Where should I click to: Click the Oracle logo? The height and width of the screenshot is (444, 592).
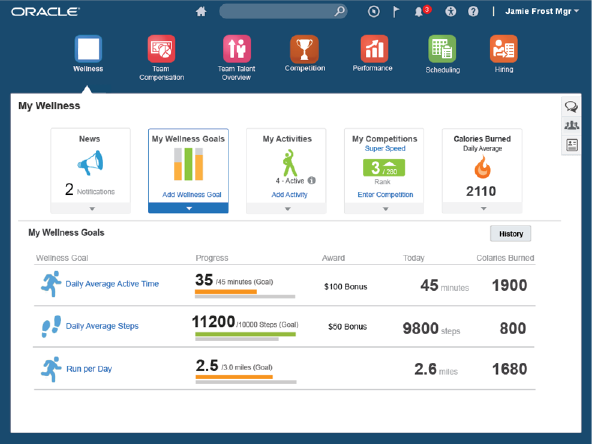coord(45,12)
